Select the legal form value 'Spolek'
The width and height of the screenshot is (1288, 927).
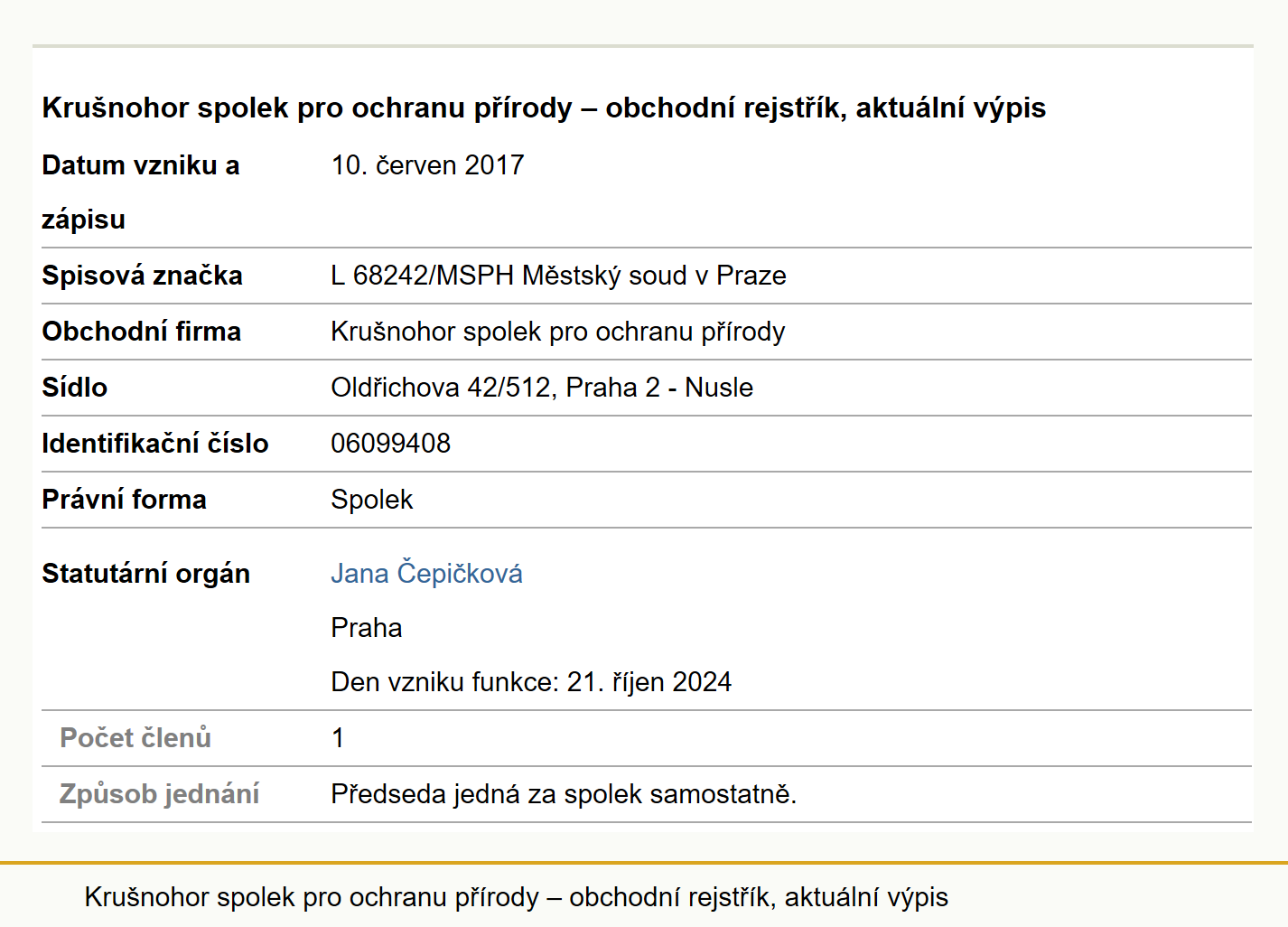tap(372, 500)
